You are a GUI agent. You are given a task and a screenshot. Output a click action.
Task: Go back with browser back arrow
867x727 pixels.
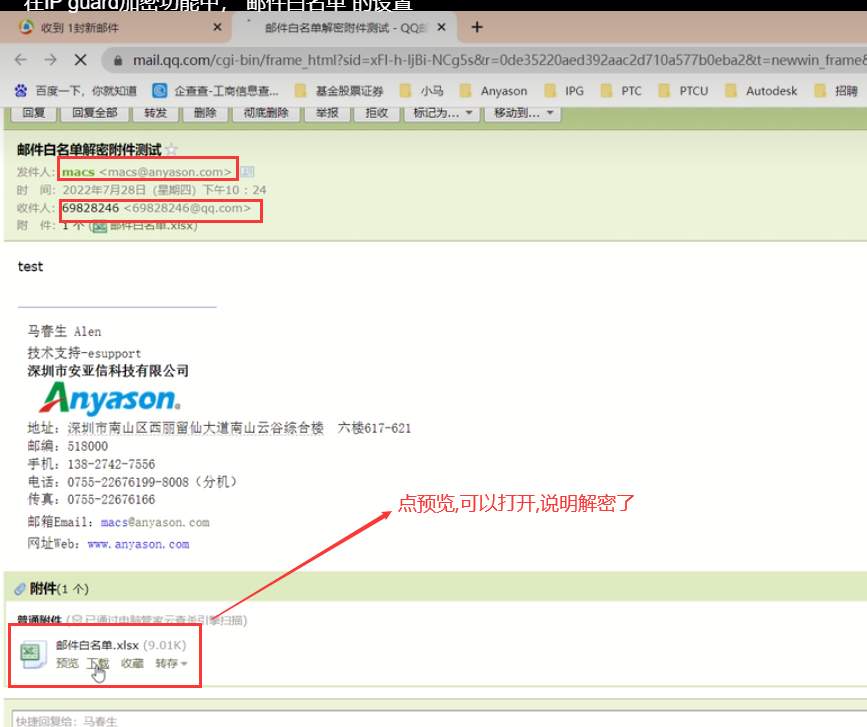(x=20, y=60)
